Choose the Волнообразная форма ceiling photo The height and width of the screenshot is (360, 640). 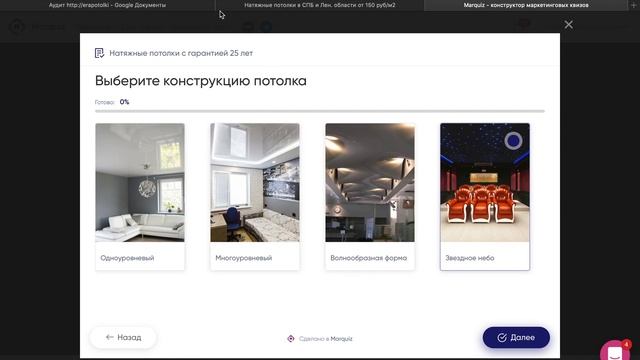click(370, 182)
